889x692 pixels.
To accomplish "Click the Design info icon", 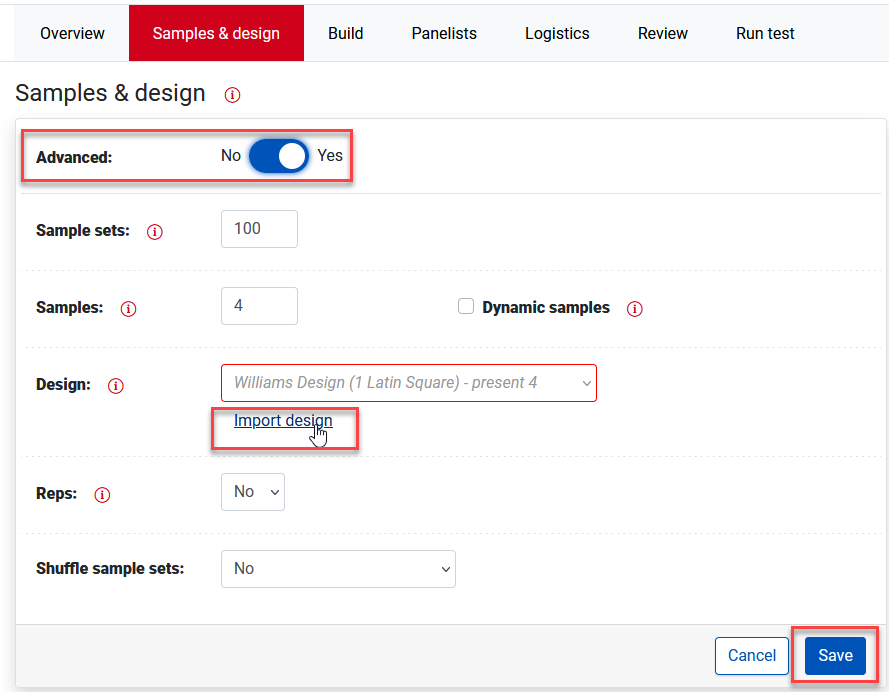I will 116,386.
